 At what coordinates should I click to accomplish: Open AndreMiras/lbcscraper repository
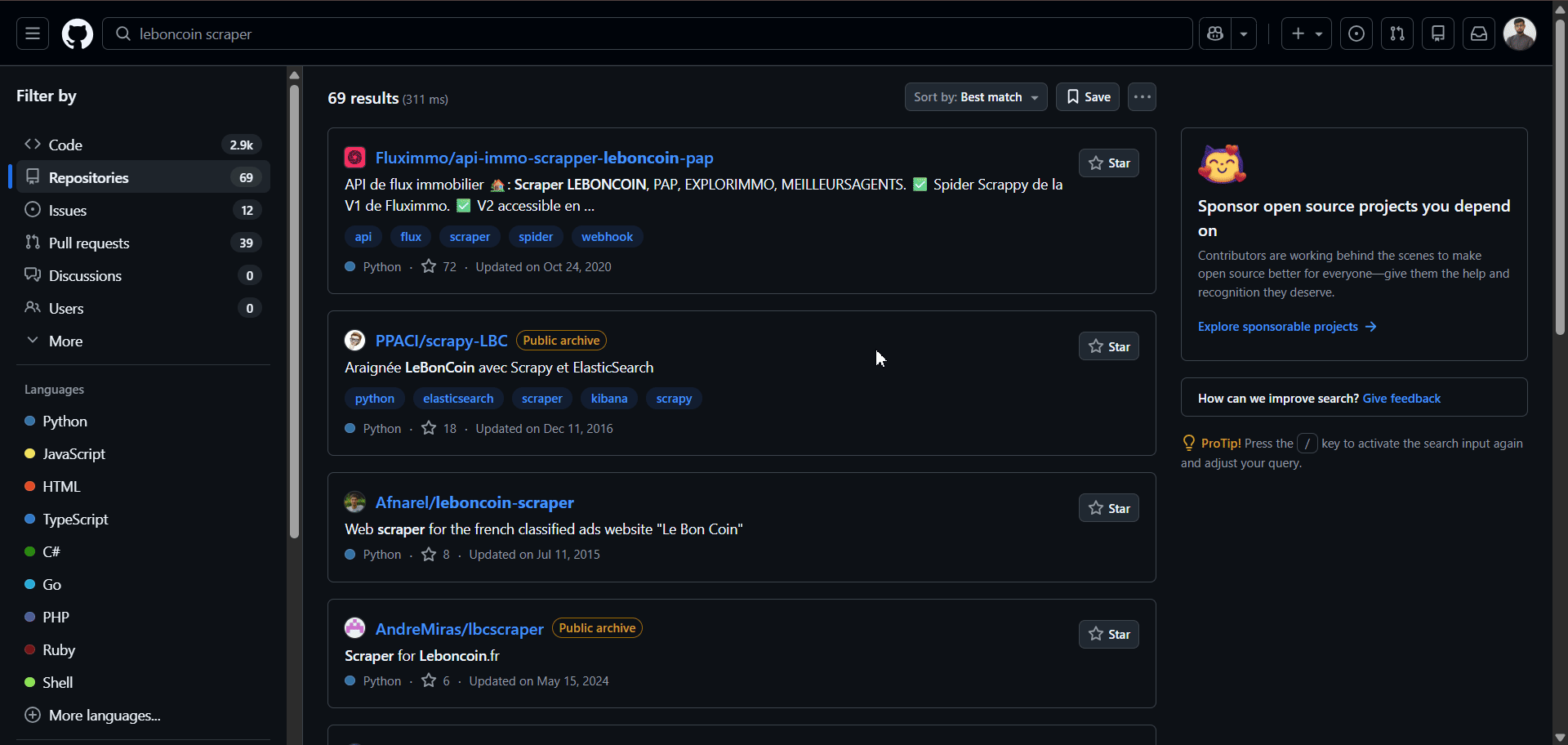pyautogui.click(x=459, y=629)
